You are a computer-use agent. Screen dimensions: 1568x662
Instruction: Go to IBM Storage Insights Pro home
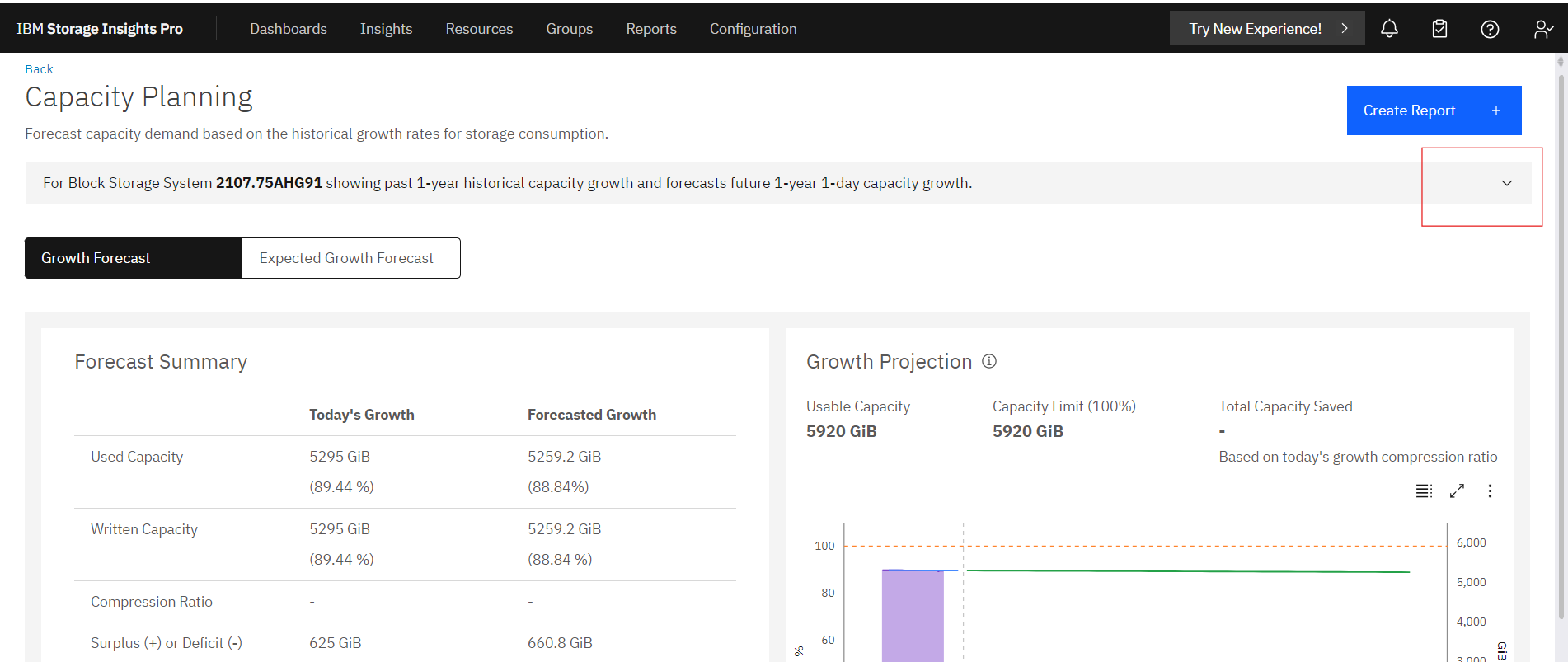click(x=100, y=29)
